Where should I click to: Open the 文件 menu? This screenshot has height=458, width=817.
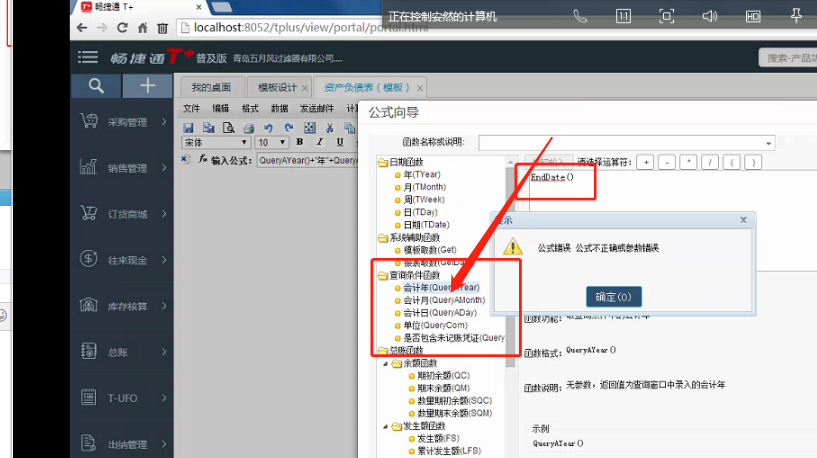[191, 108]
